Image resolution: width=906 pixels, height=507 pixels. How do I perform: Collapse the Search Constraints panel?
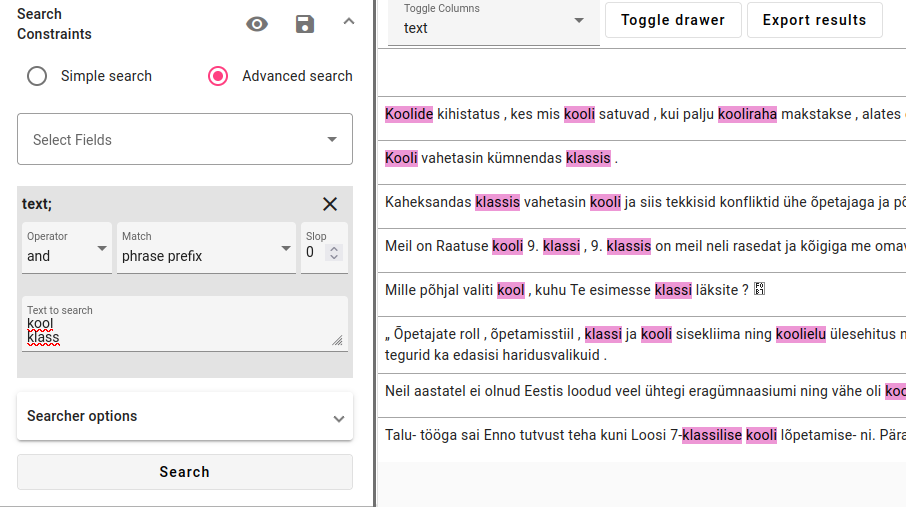348,22
